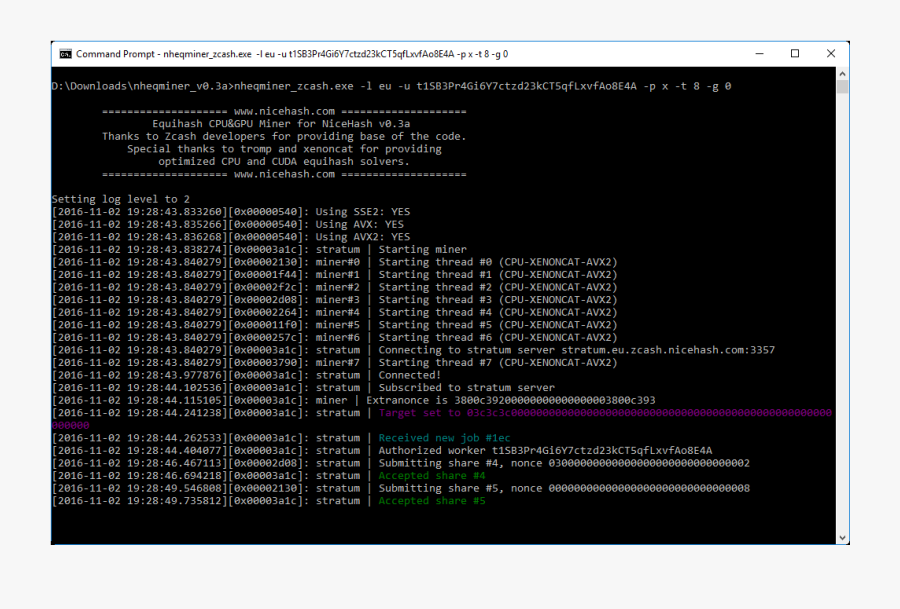Maximize the Command Prompt window
This screenshot has height=609, width=900.
[x=795, y=54]
